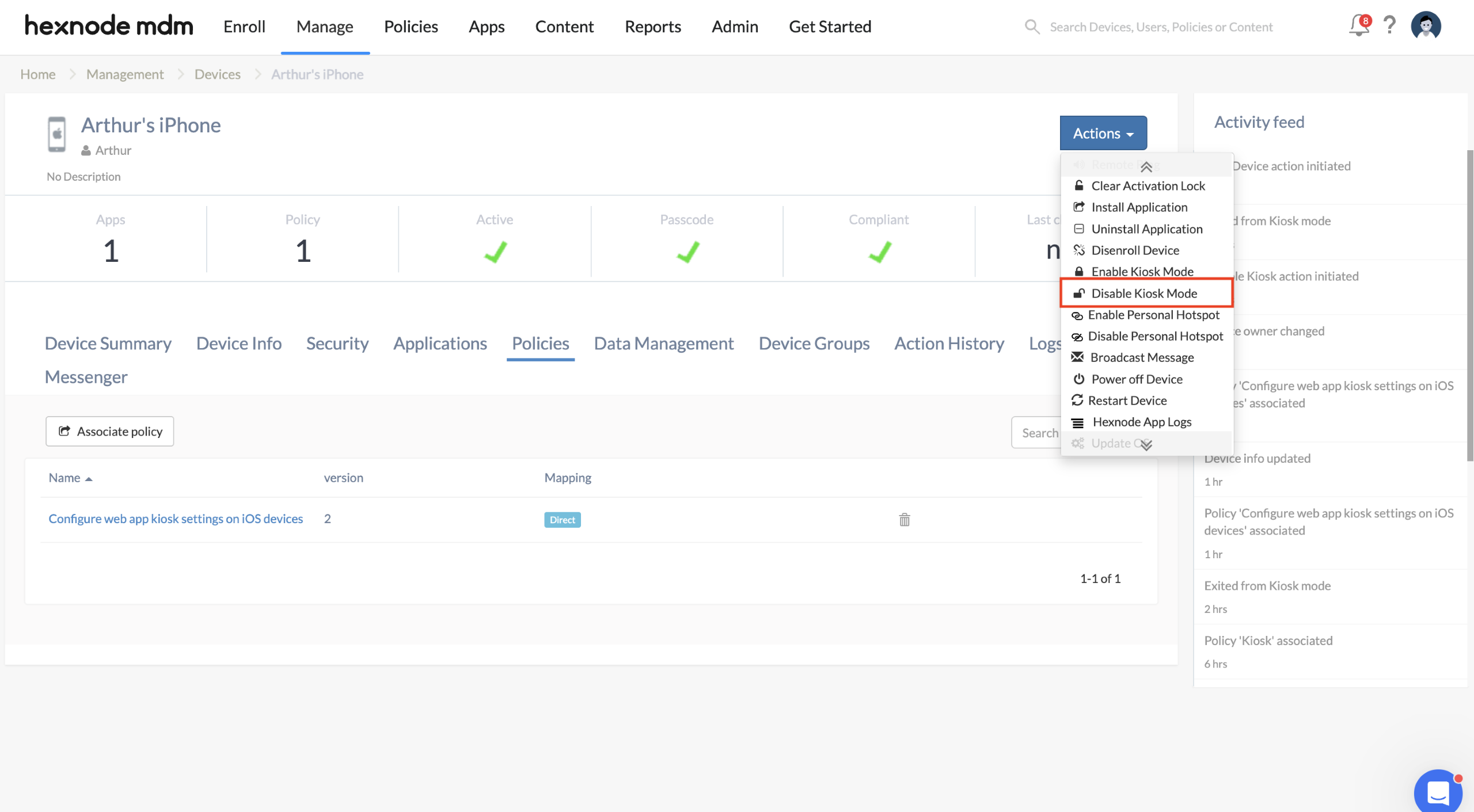This screenshot has width=1474, height=812.
Task: Open the Apps top navigation item
Action: coord(487,26)
